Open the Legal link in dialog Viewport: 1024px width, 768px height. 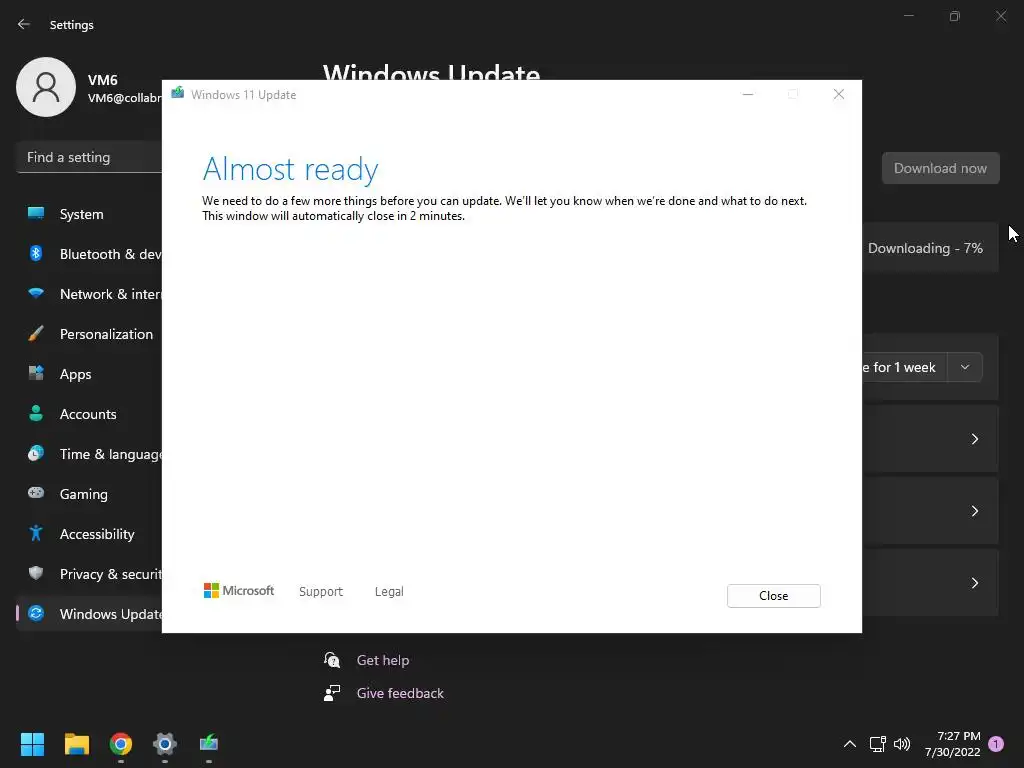click(389, 592)
